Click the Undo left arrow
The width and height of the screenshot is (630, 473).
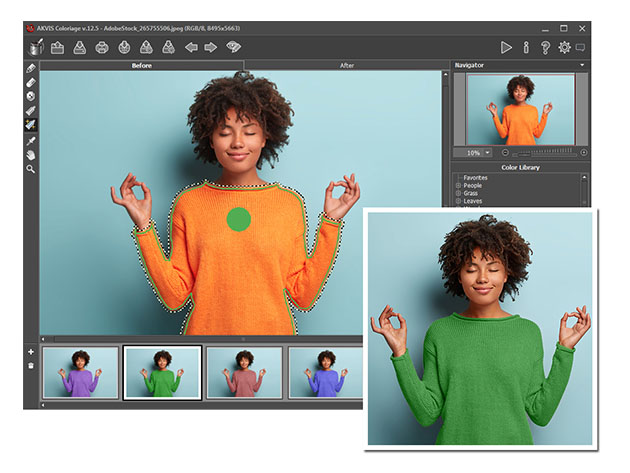(x=190, y=47)
